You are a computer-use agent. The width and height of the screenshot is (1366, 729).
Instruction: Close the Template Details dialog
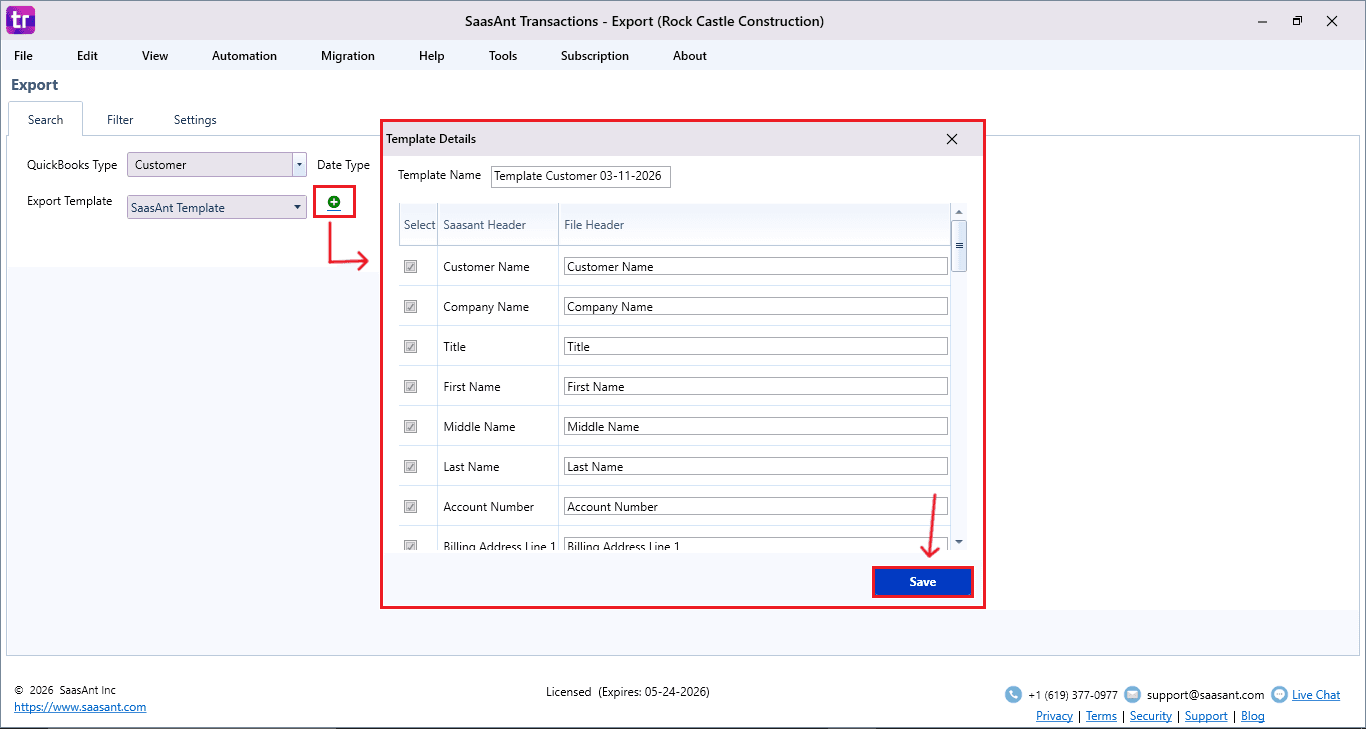[x=952, y=139]
